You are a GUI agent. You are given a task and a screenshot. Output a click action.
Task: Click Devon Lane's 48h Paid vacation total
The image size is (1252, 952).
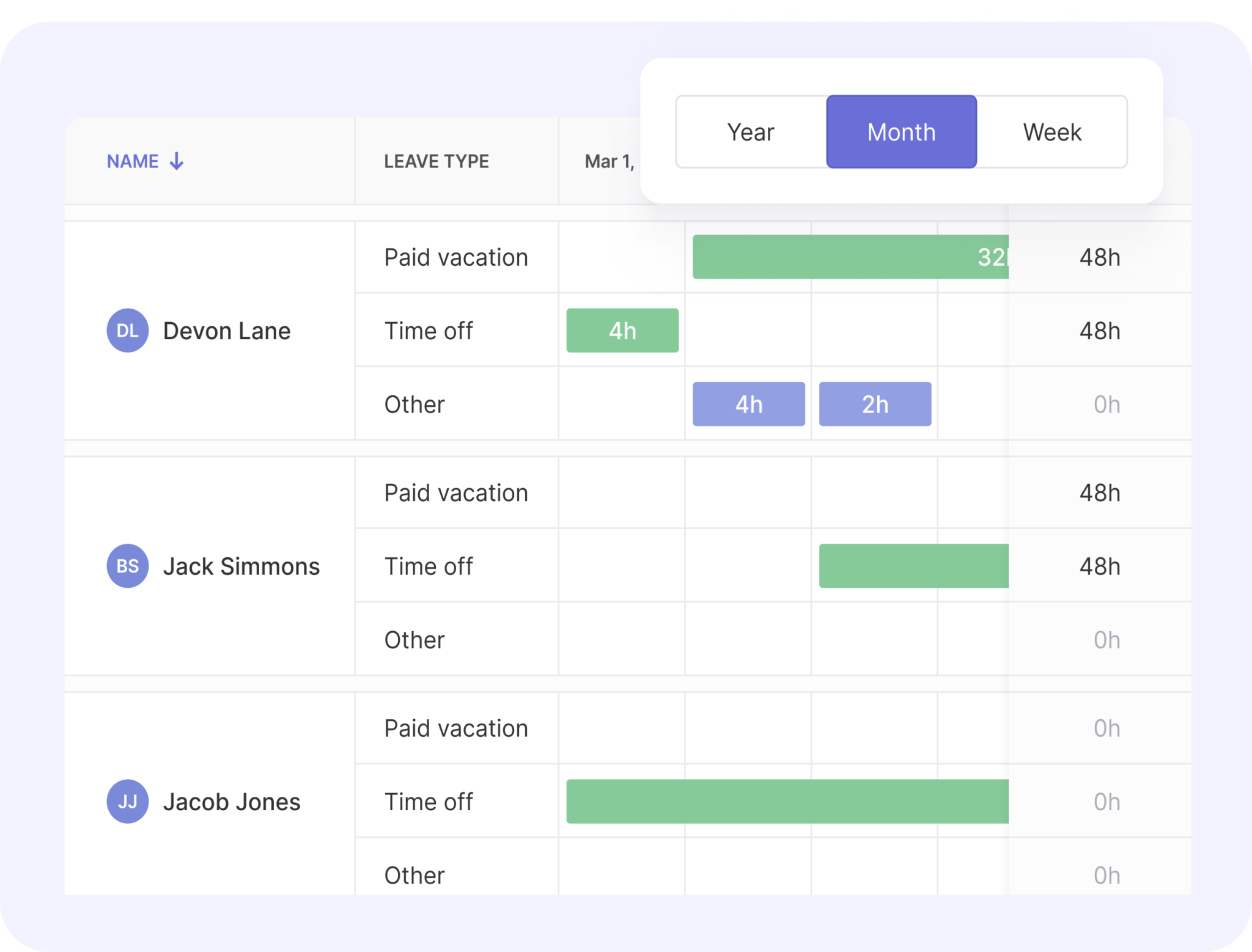pyautogui.click(x=1099, y=257)
